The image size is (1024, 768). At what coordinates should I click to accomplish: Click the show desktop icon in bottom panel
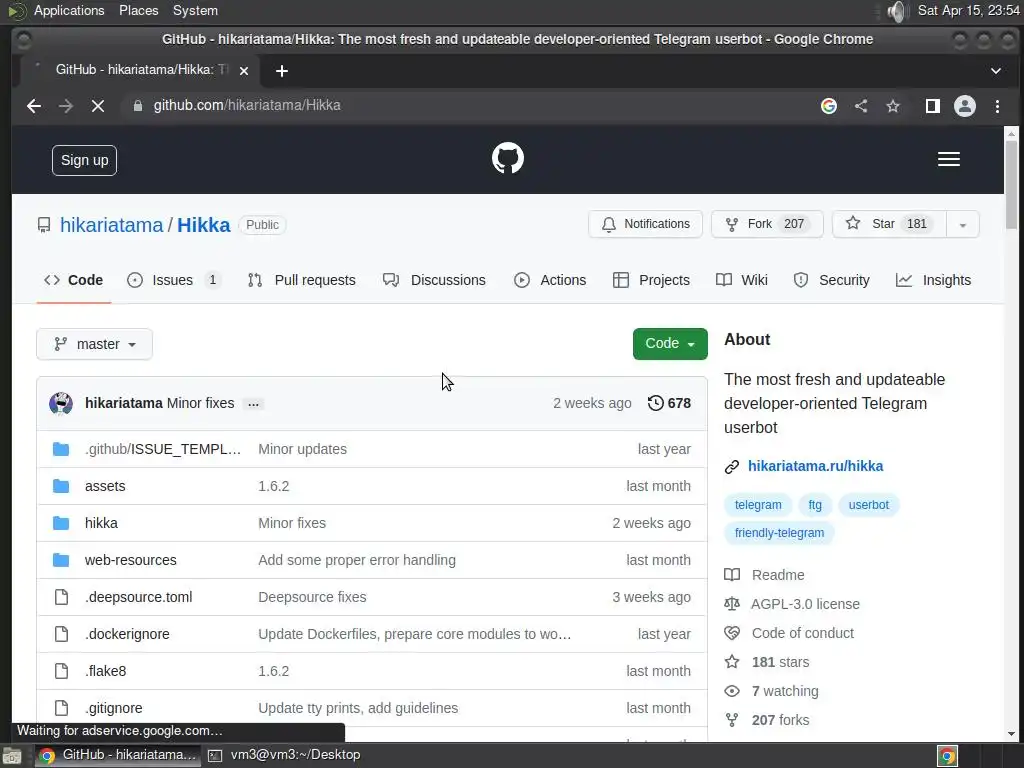[12, 756]
